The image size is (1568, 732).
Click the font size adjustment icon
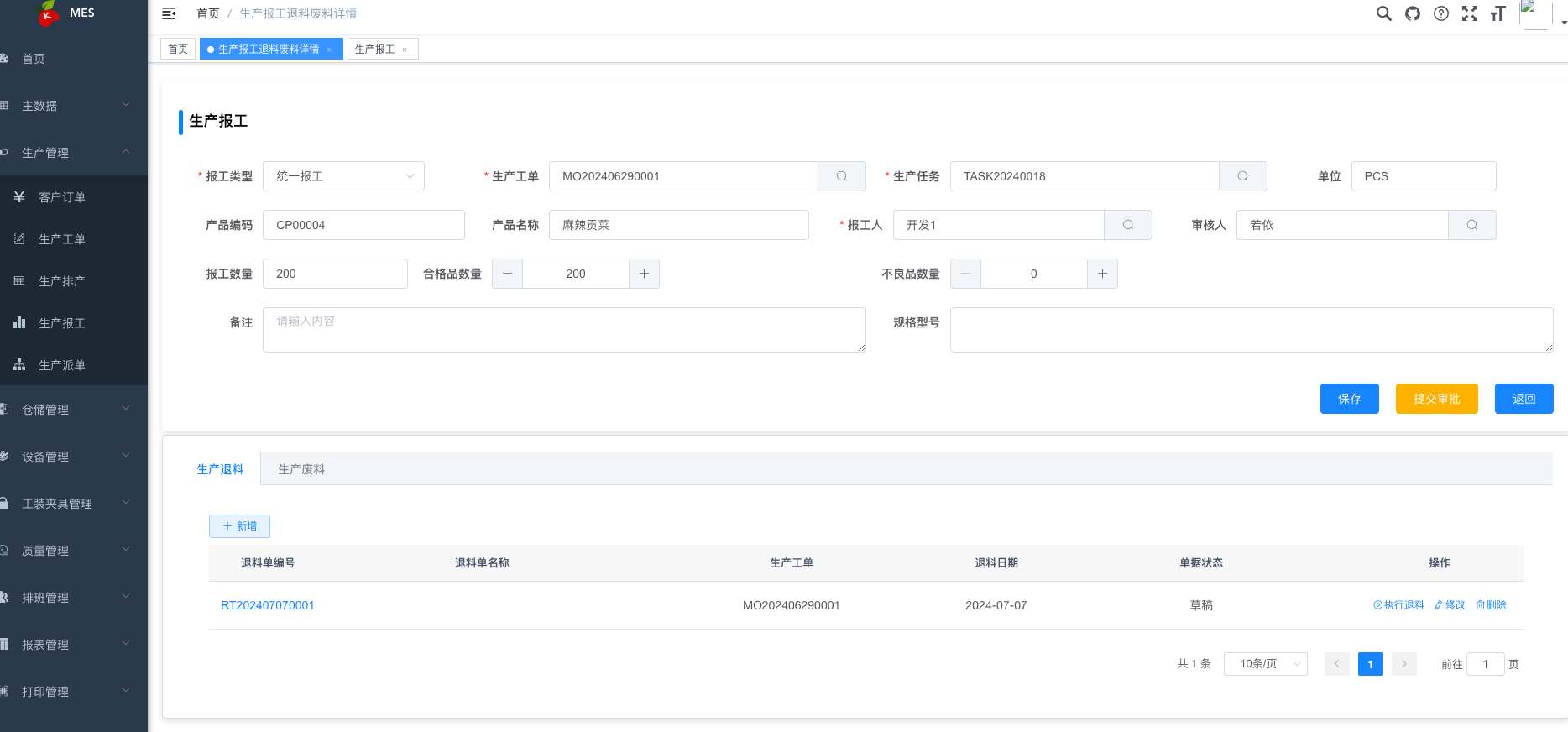click(x=1498, y=13)
